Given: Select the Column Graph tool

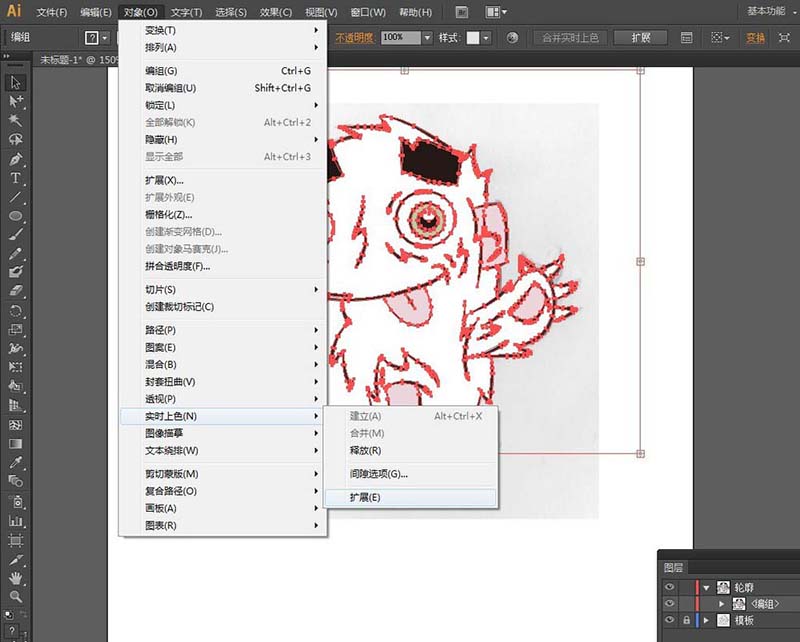Looking at the screenshot, I should click(15, 521).
